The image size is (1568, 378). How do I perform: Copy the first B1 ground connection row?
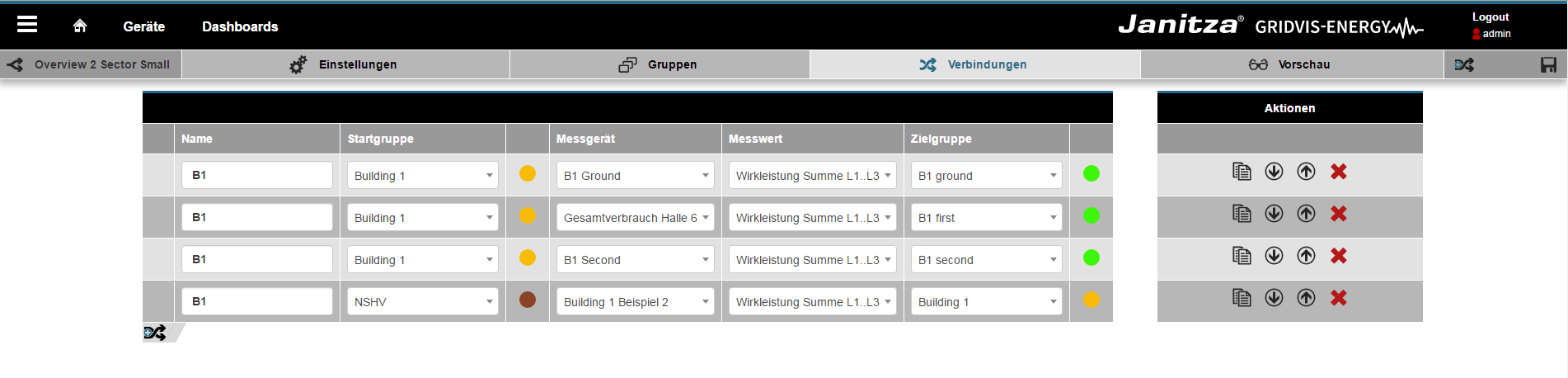[x=1242, y=172]
